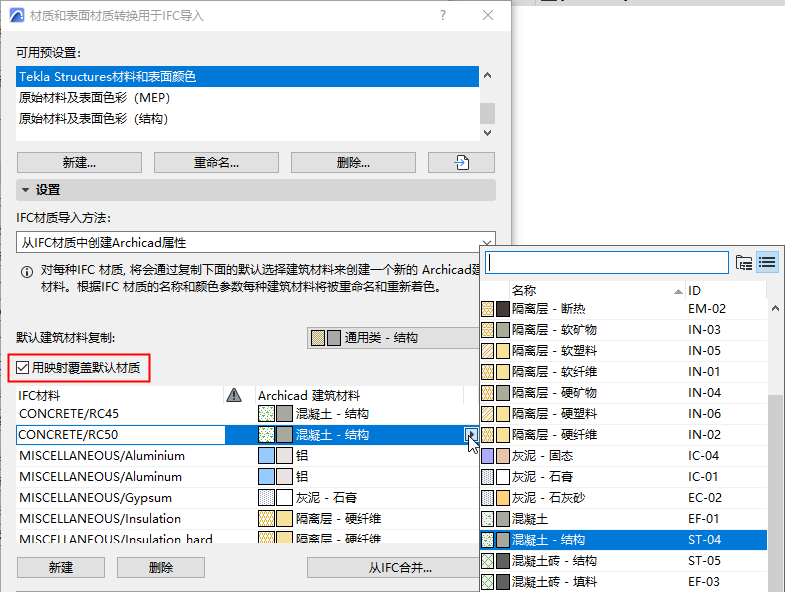Switch material popup to list view
Screen dimensions: 785x592
pos(767,262)
